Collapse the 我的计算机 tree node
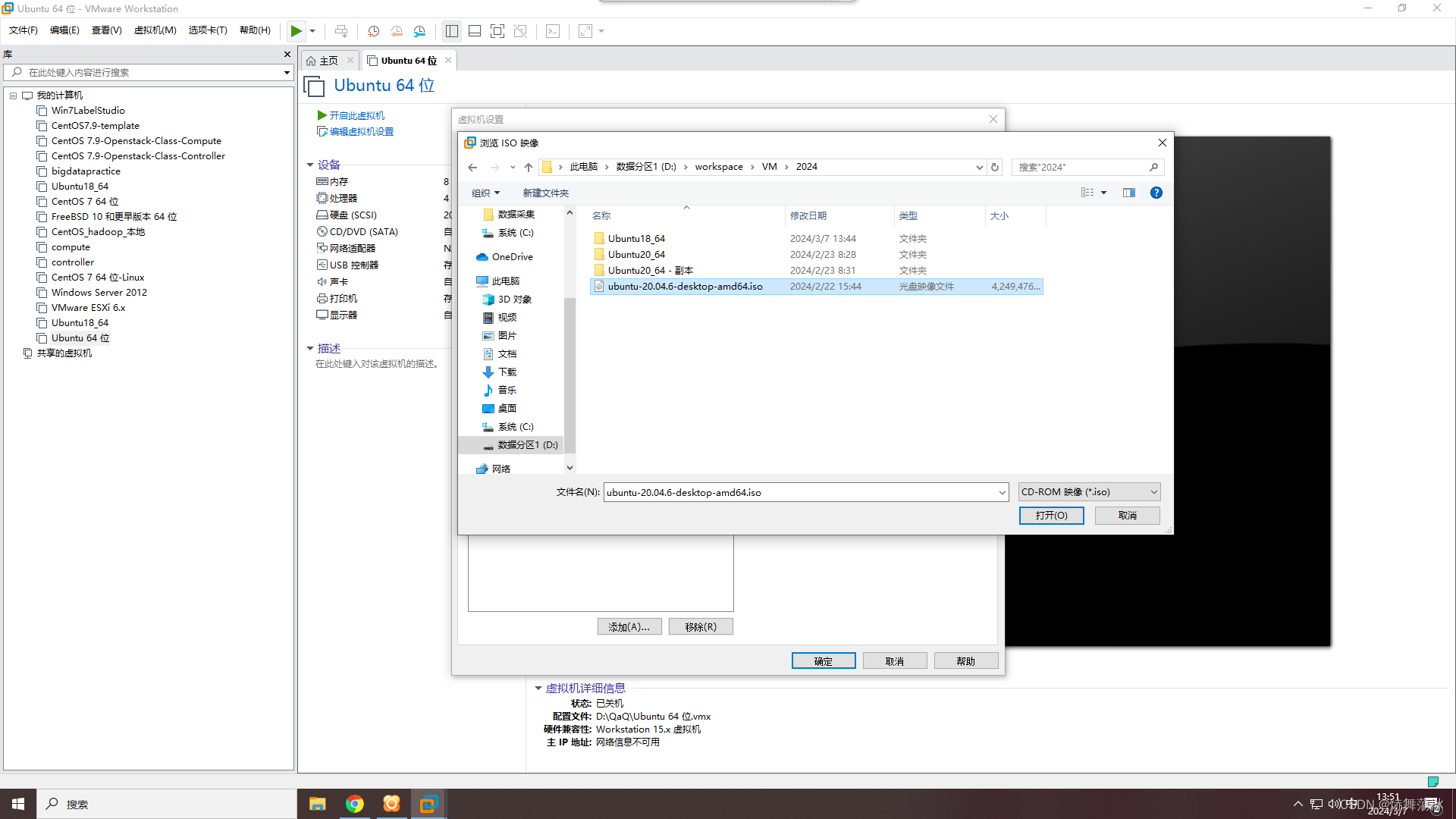Viewport: 1456px width, 819px height. click(x=13, y=96)
